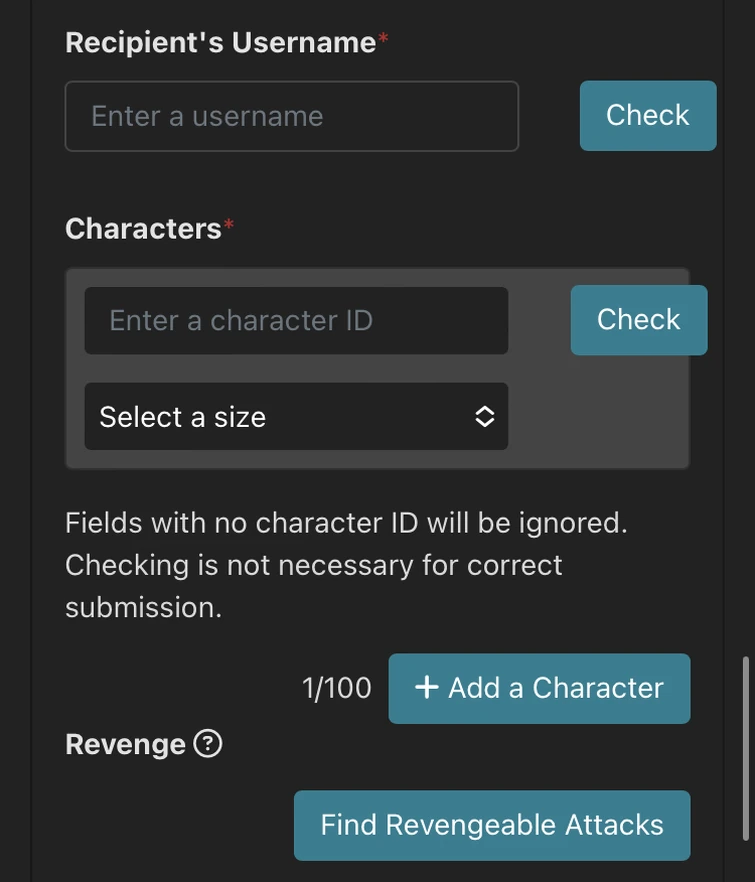The image size is (755, 882).
Task: Click the plus icon on Add a Character
Action: coord(428,688)
